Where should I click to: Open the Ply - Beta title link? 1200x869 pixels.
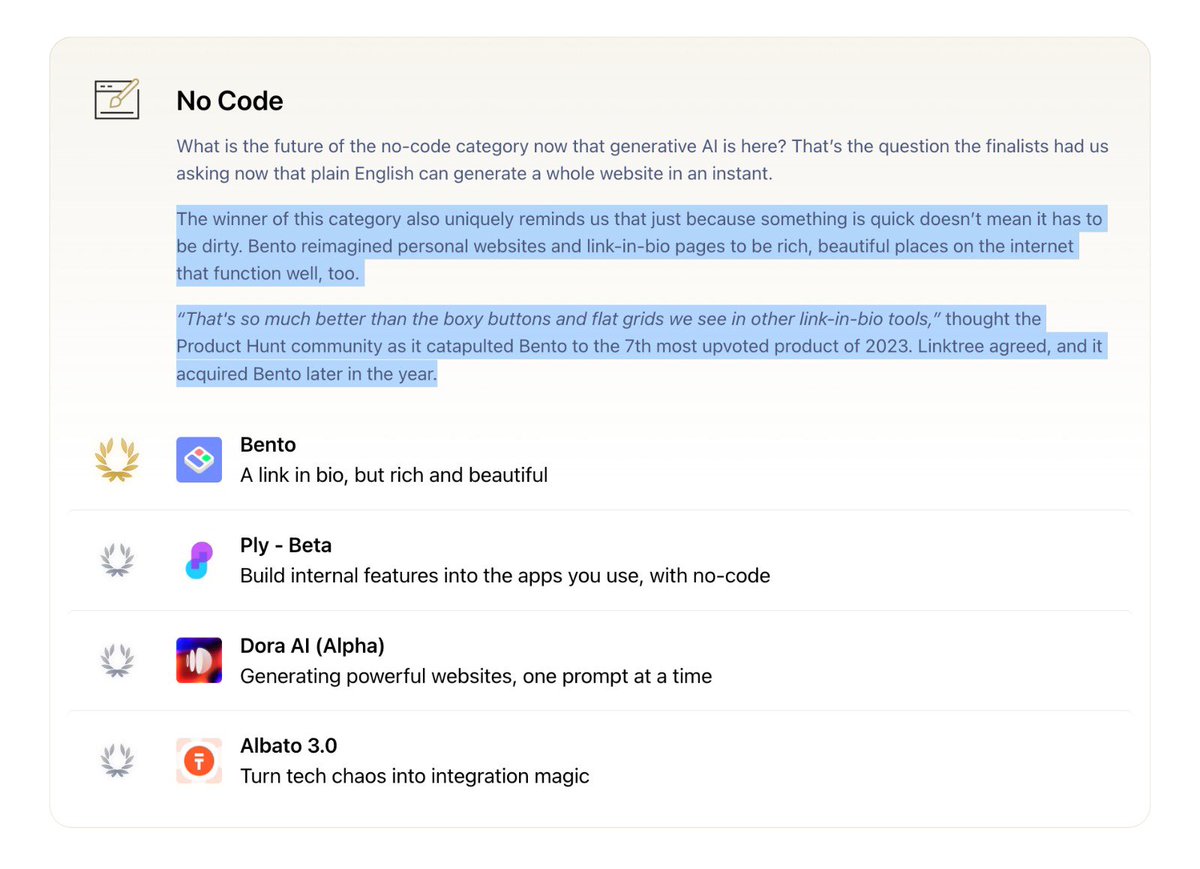(286, 545)
